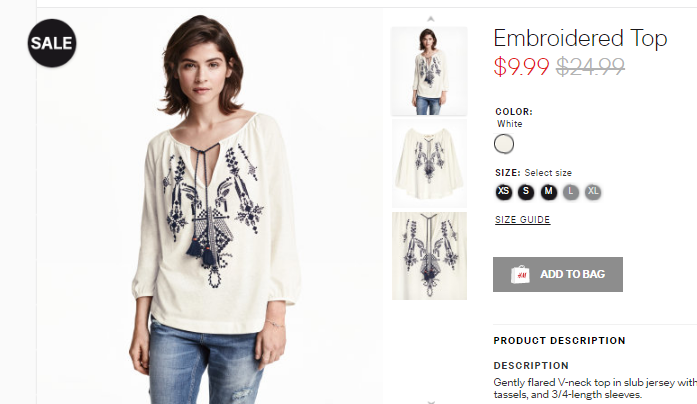Click the $9.99 sale price
The width and height of the screenshot is (697, 404).
pos(521,67)
